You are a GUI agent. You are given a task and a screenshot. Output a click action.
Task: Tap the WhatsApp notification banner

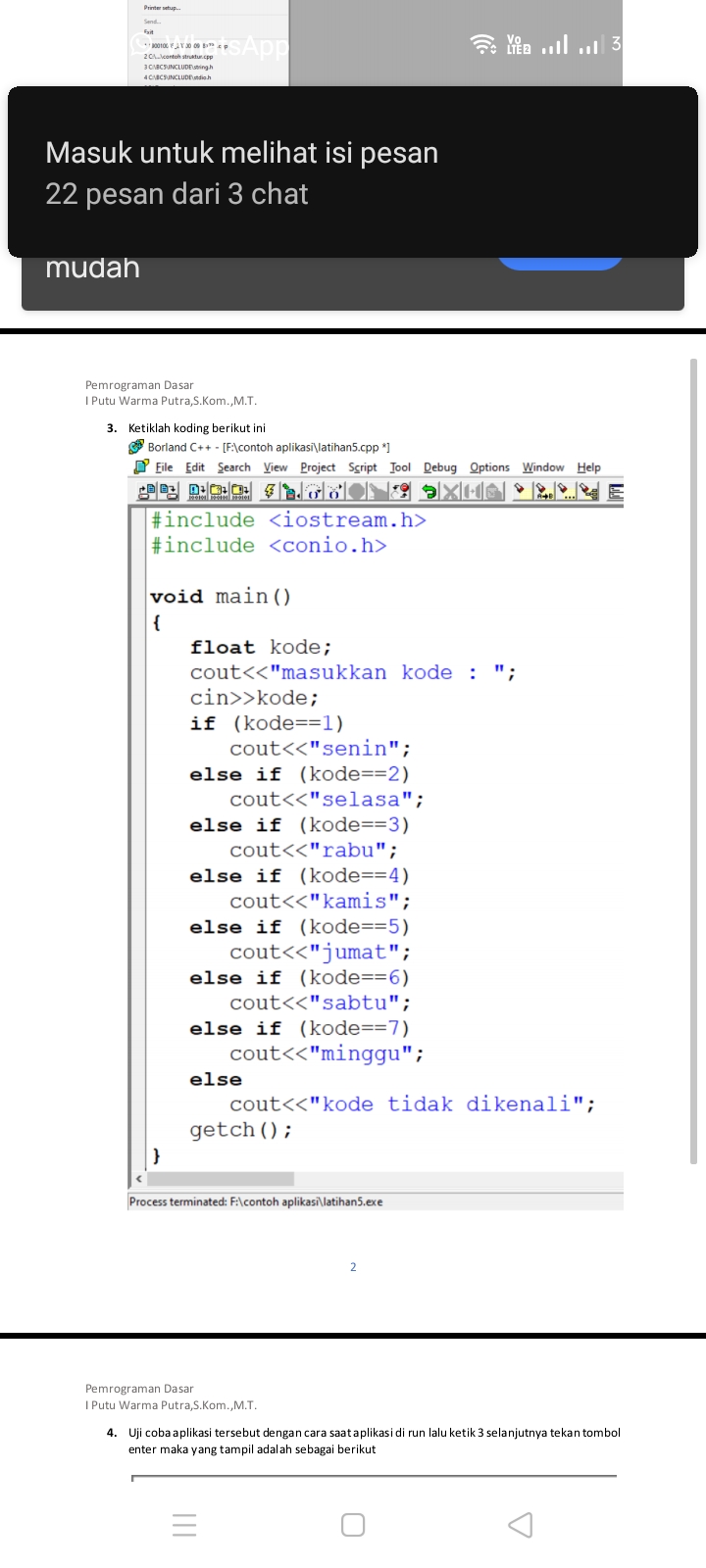[353, 172]
